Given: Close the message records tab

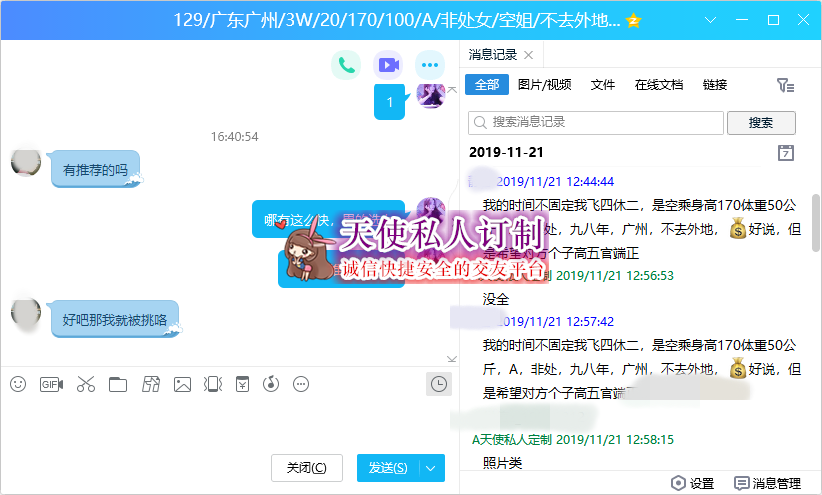Looking at the screenshot, I should coord(528,55).
